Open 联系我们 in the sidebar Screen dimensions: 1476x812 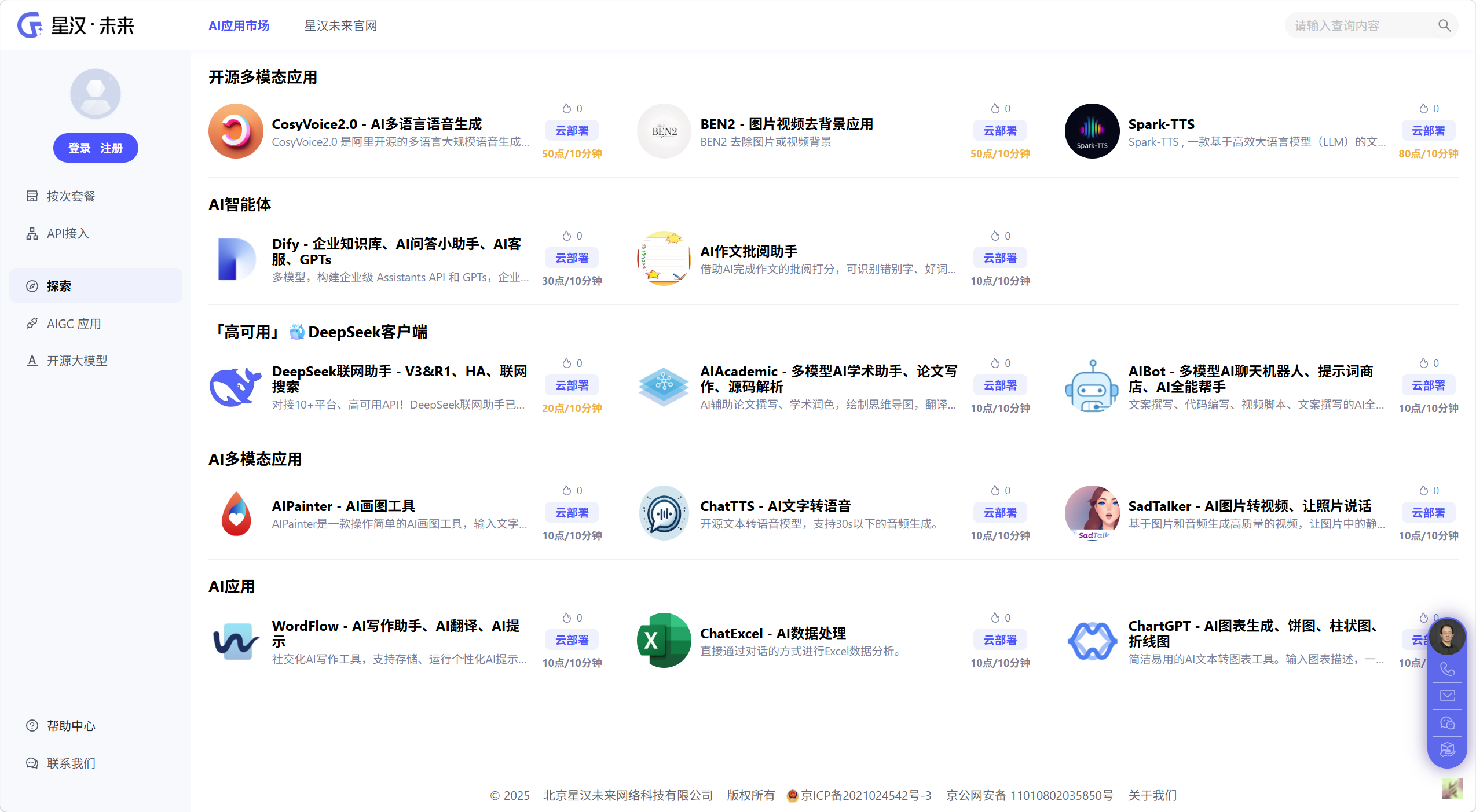tap(96, 763)
